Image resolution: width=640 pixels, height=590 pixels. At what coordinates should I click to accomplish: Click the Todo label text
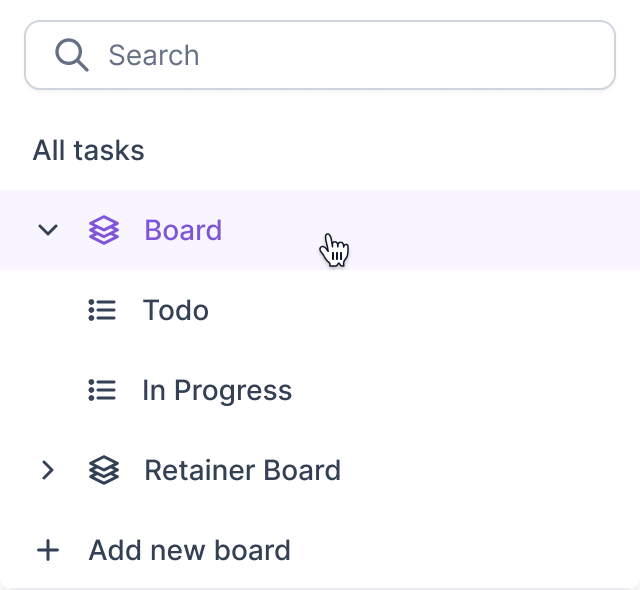tap(176, 310)
